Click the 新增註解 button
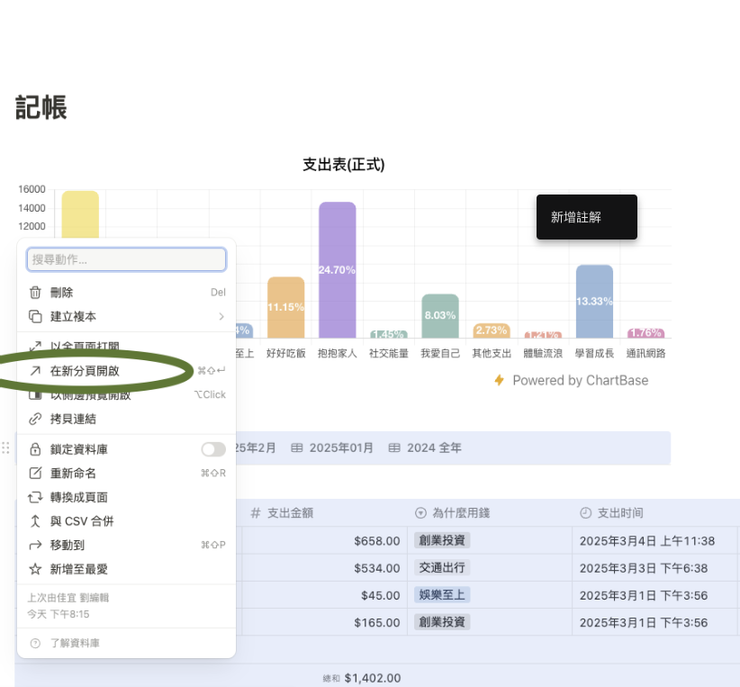Viewport: 740px width, 687px height. 587,217
